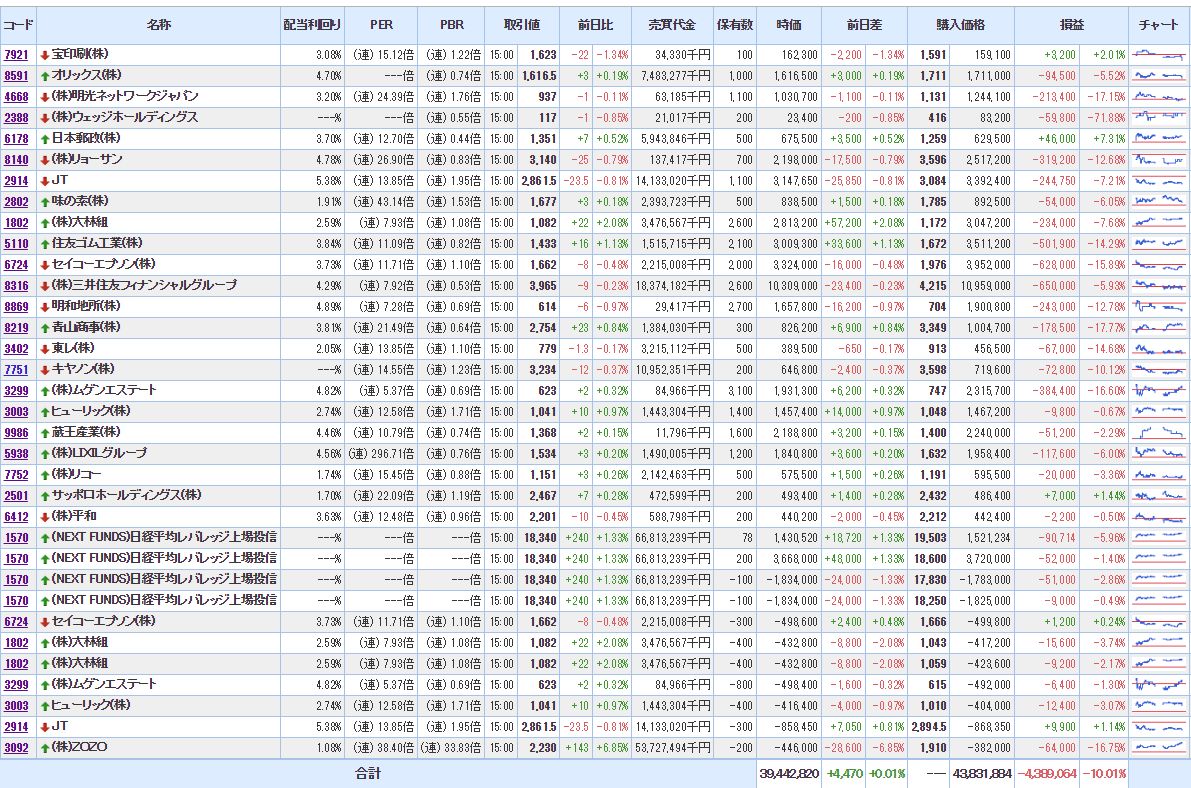
Task: Select the 損益 column header
Action: (x=1072, y=24)
